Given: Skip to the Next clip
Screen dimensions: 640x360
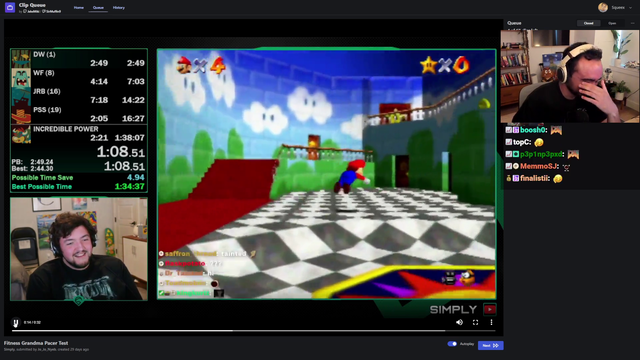Looking at the screenshot, I should tap(491, 345).
